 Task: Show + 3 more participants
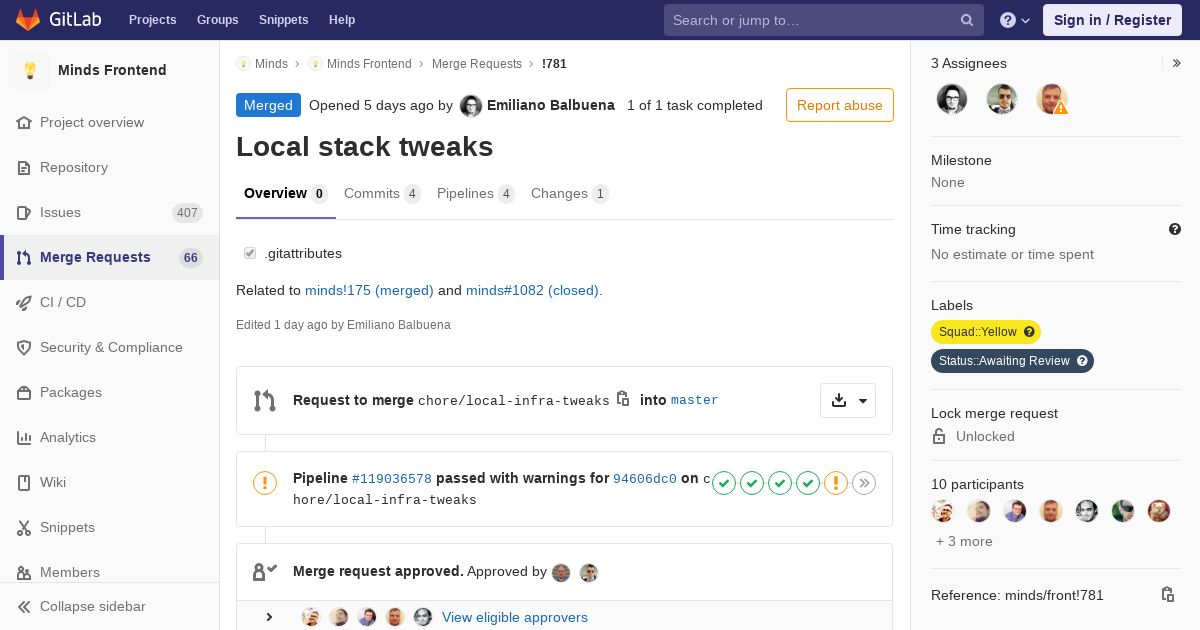(964, 541)
